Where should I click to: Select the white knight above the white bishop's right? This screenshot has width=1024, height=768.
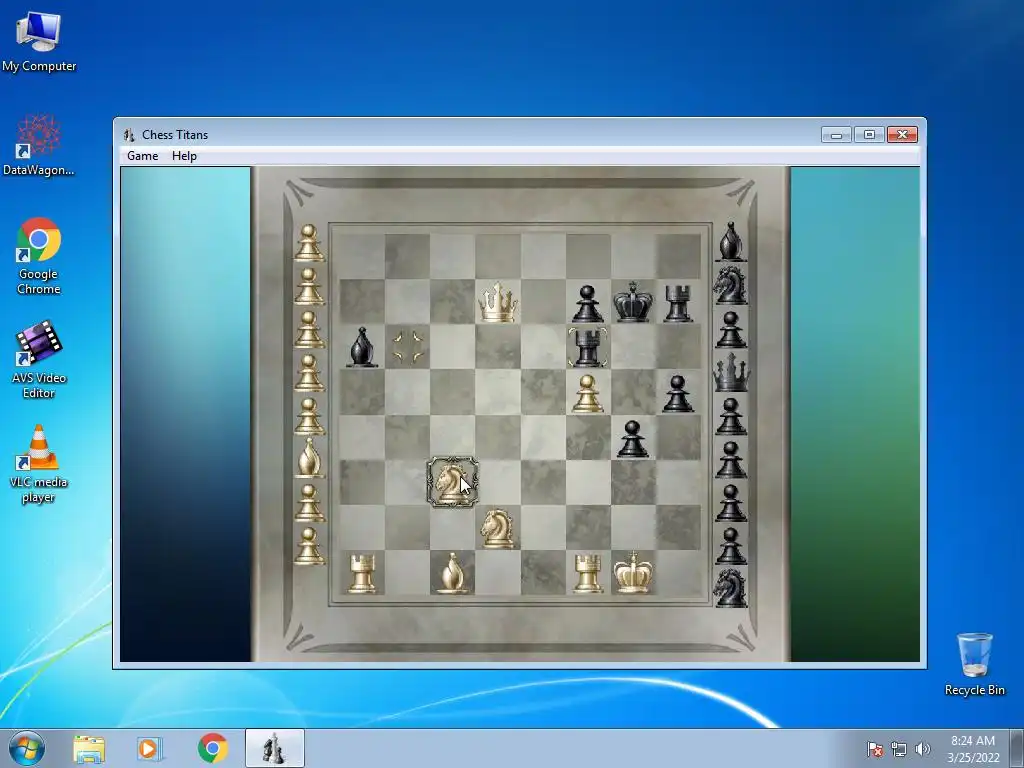[497, 528]
